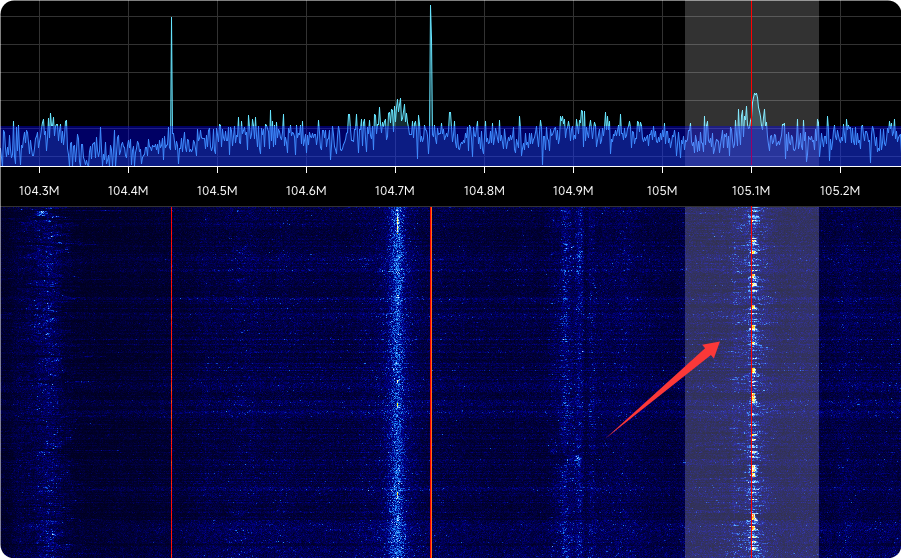The height and width of the screenshot is (558, 901).
Task: Select the 104.5M frequency scale mark
Action: tap(217, 191)
